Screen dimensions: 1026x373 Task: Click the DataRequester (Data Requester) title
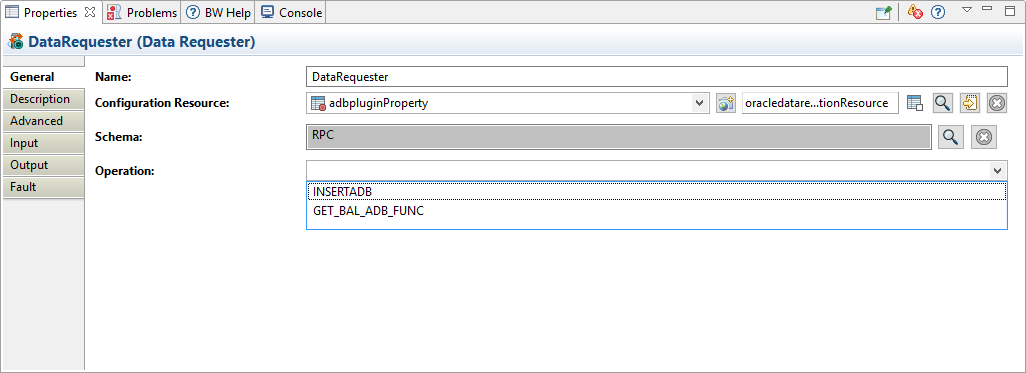coord(141,43)
